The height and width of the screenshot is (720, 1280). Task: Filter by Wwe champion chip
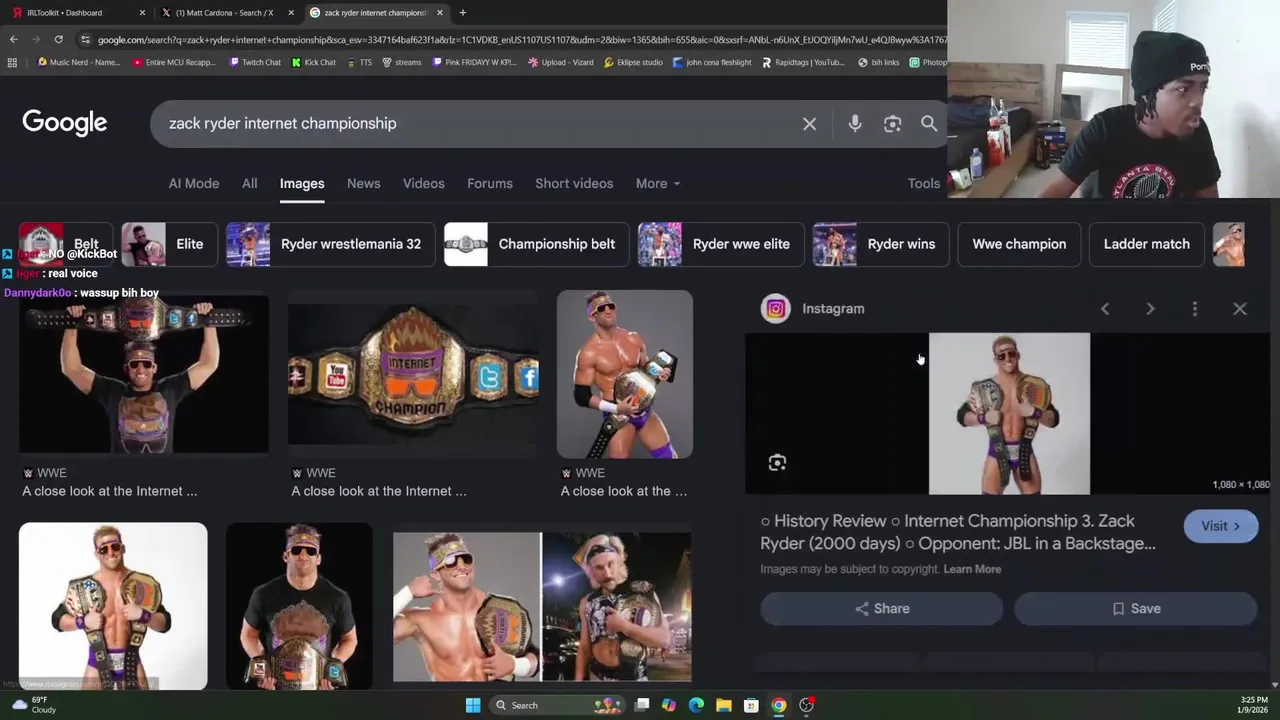point(1019,244)
